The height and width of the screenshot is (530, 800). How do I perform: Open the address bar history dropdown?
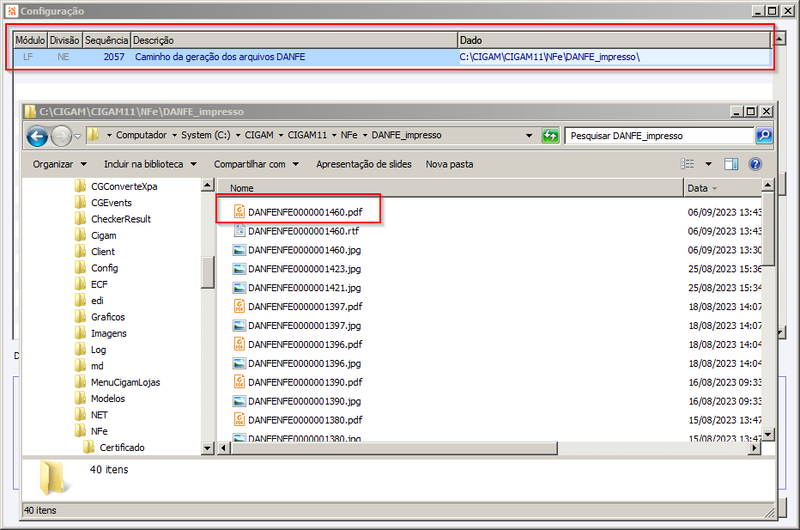(529, 136)
